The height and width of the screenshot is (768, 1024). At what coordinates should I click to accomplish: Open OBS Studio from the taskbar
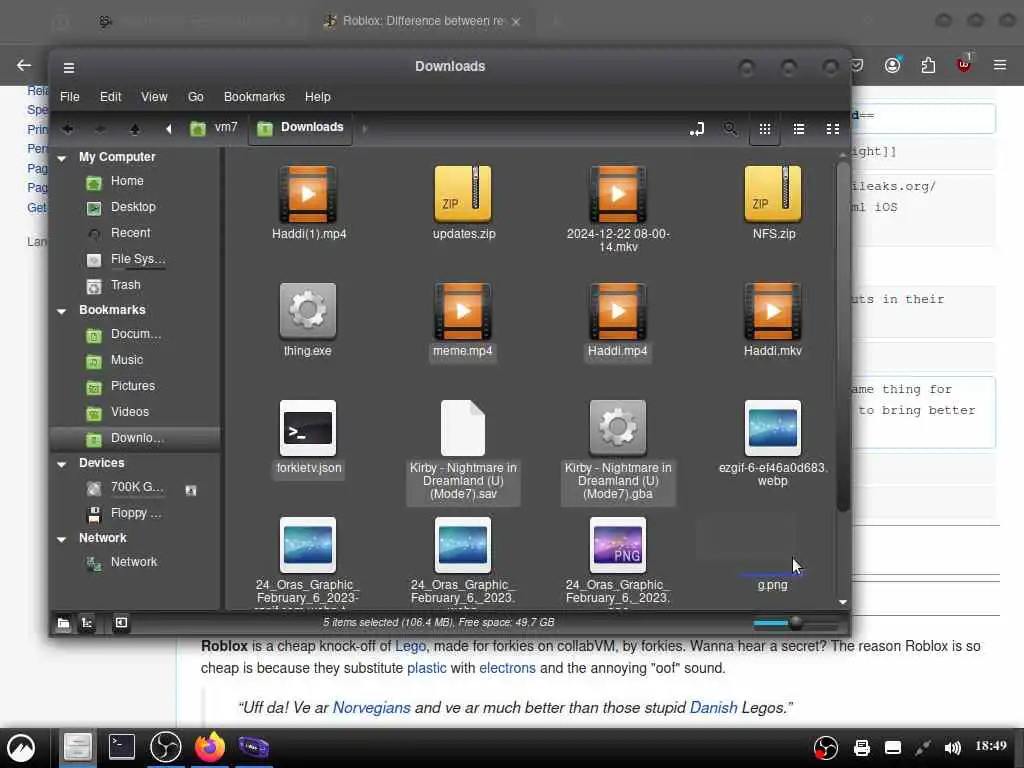[165, 747]
